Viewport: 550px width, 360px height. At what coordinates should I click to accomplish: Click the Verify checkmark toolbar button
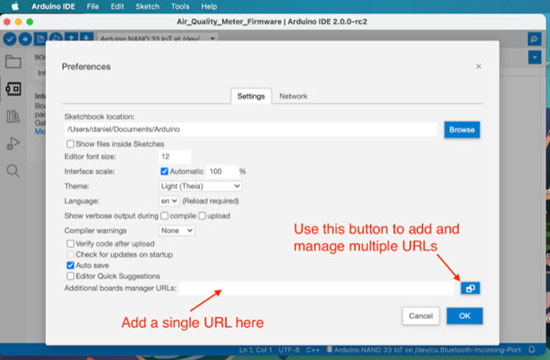10,39
